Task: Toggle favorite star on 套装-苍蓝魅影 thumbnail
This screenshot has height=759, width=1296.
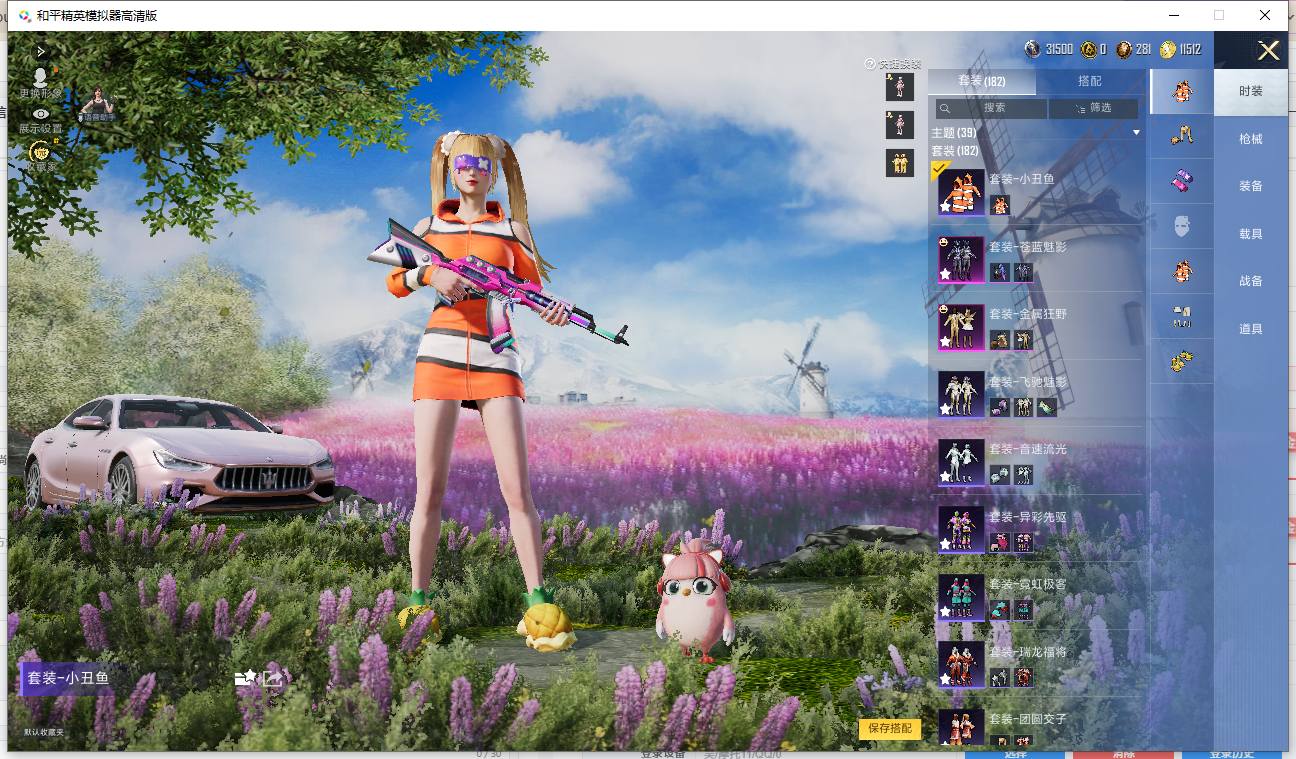Action: 945,274
